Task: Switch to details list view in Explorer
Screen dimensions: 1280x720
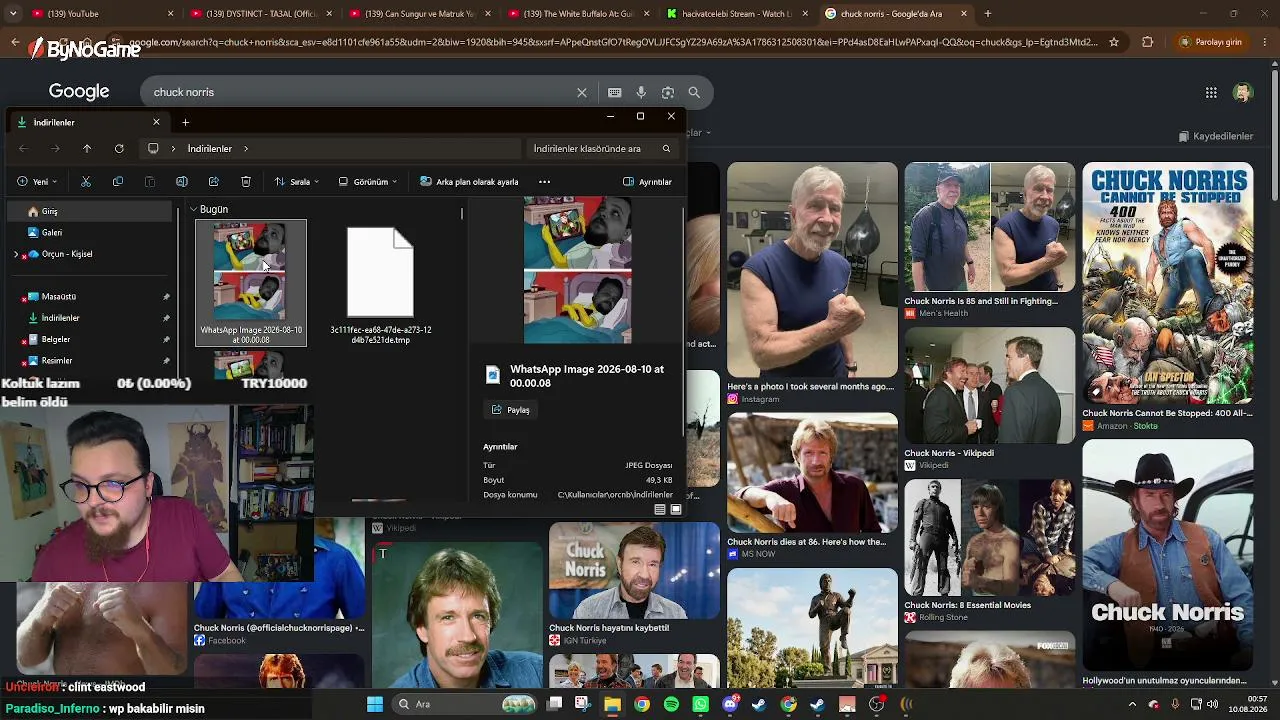Action: (660, 510)
